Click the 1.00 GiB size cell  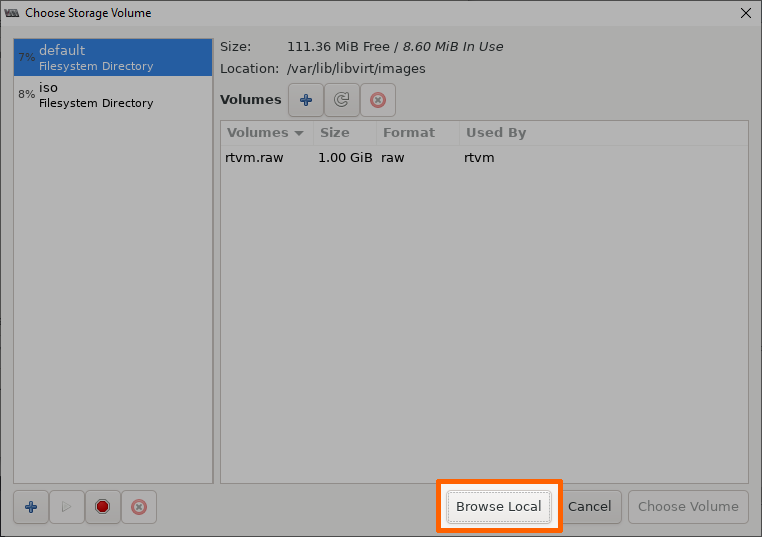pos(345,158)
